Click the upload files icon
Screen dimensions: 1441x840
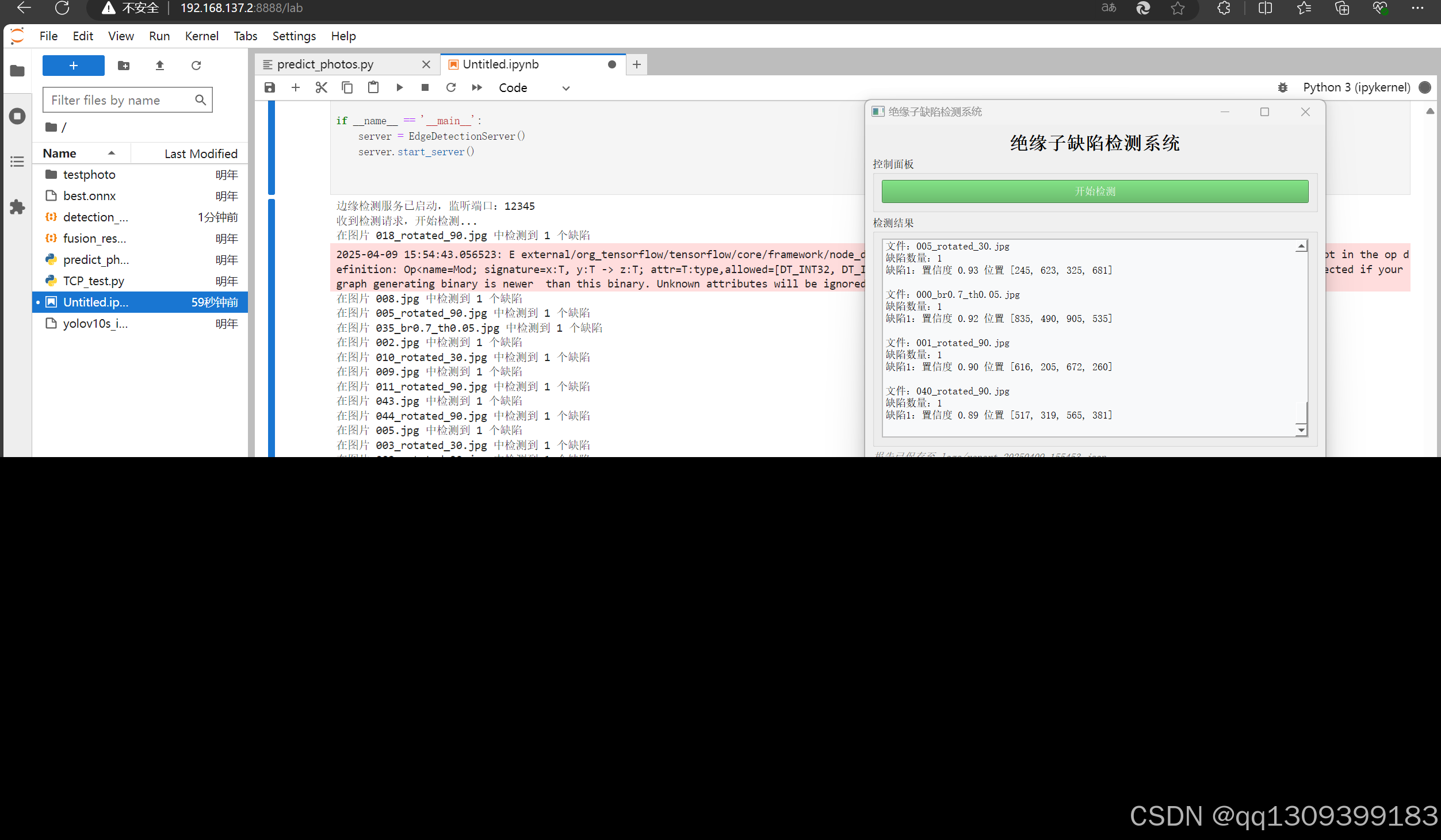[160, 66]
